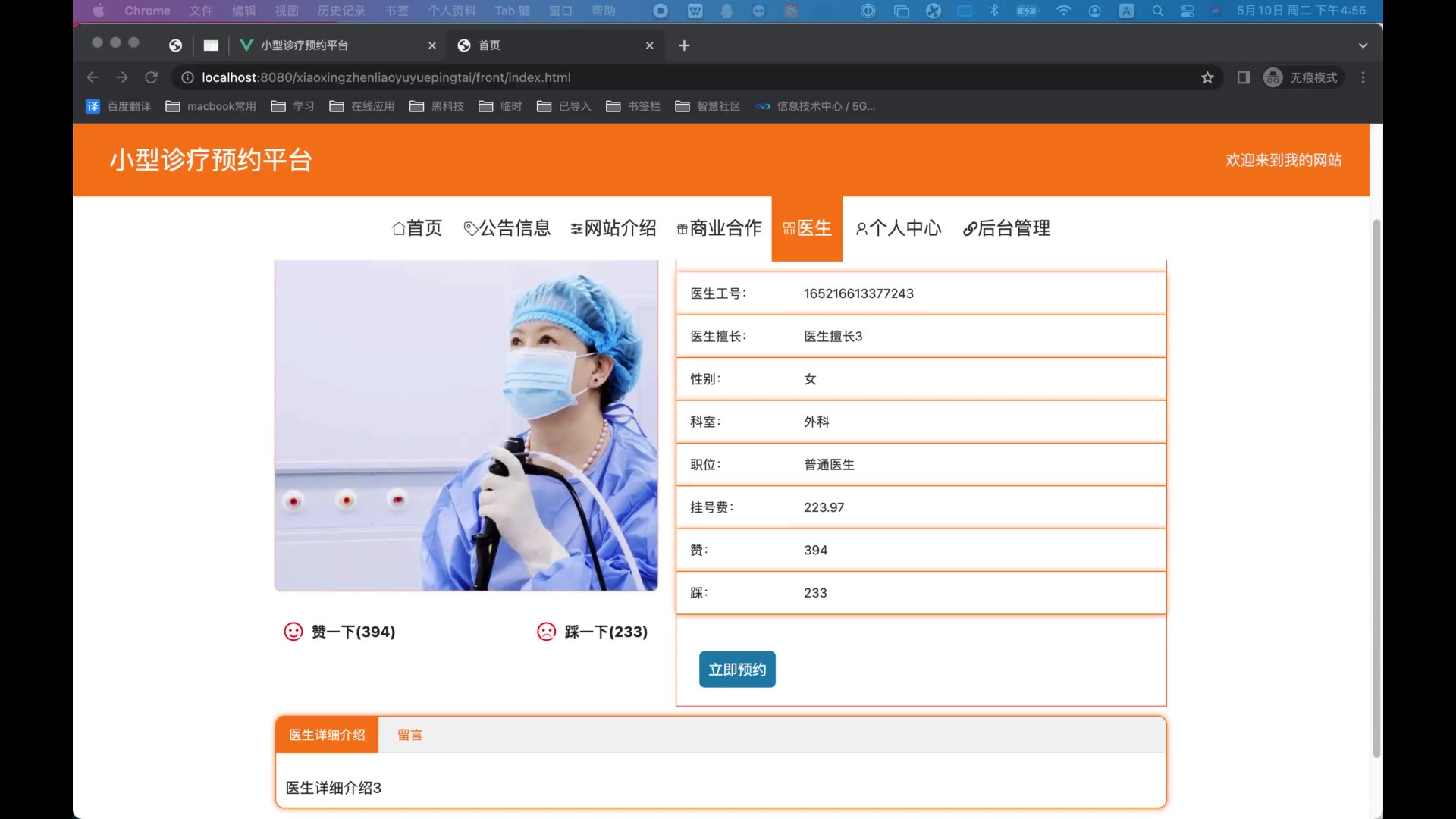Viewport: 1456px width, 819px height.
Task: Click the sad-face 踩一下 dislike icon
Action: pyautogui.click(x=546, y=632)
